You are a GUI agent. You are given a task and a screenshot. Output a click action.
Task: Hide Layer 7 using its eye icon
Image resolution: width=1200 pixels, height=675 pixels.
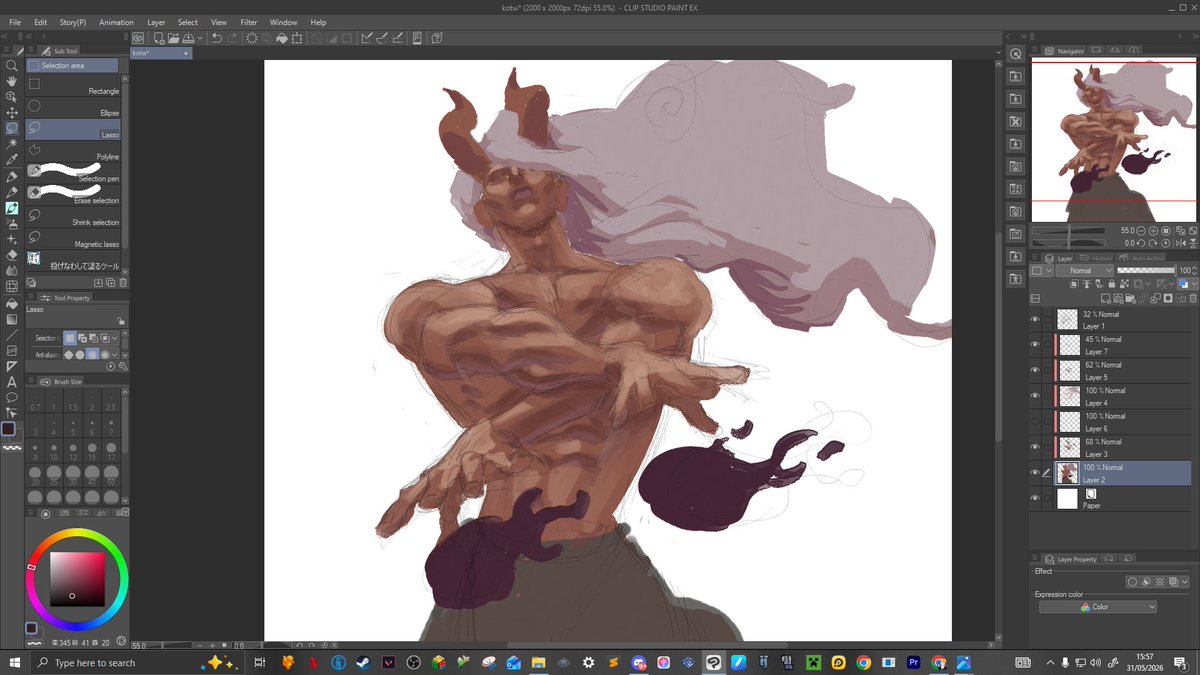point(1035,345)
